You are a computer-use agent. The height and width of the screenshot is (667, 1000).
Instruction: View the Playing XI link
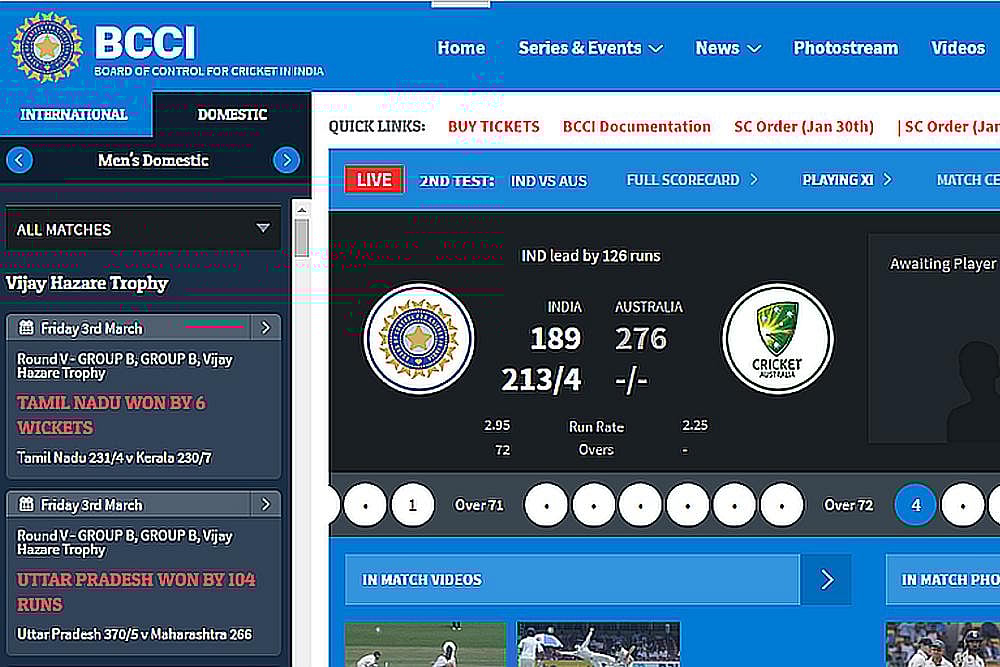(846, 180)
